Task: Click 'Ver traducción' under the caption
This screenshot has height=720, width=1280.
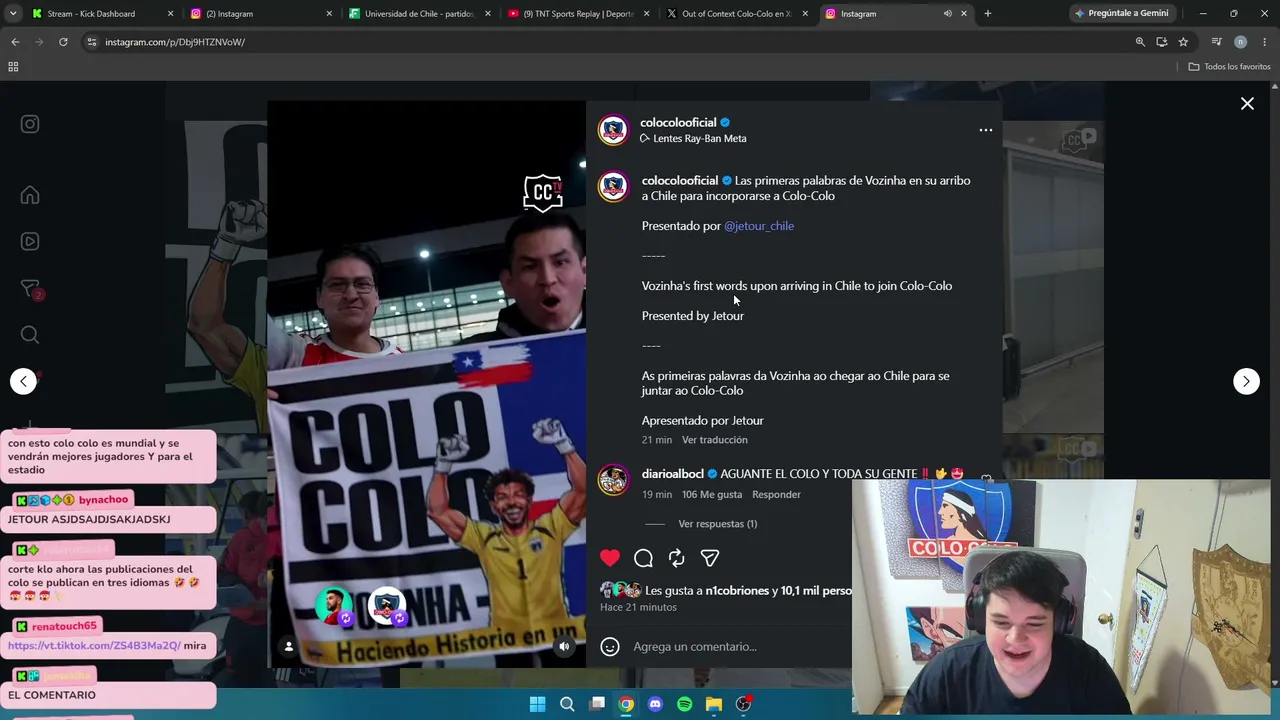Action: click(x=715, y=440)
